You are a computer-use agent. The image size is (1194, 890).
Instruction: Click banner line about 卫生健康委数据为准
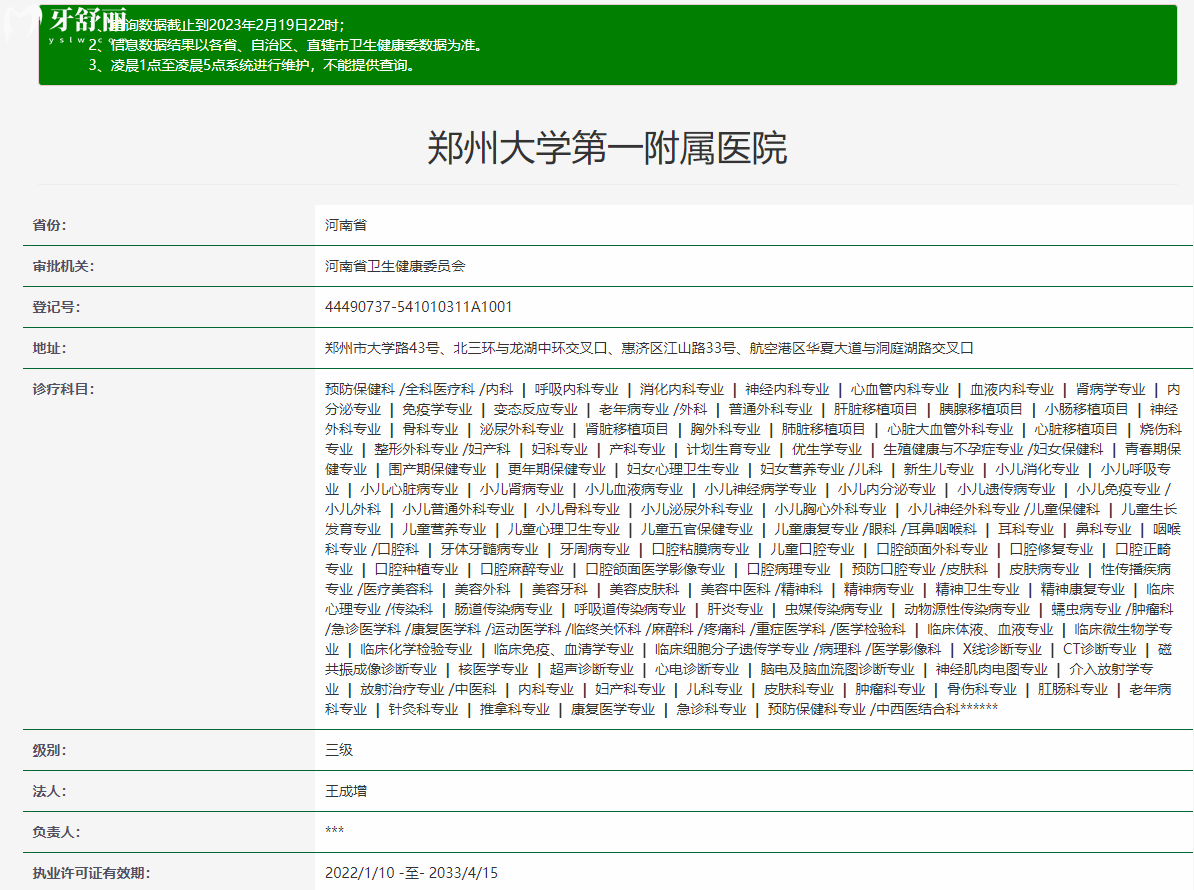286,45
